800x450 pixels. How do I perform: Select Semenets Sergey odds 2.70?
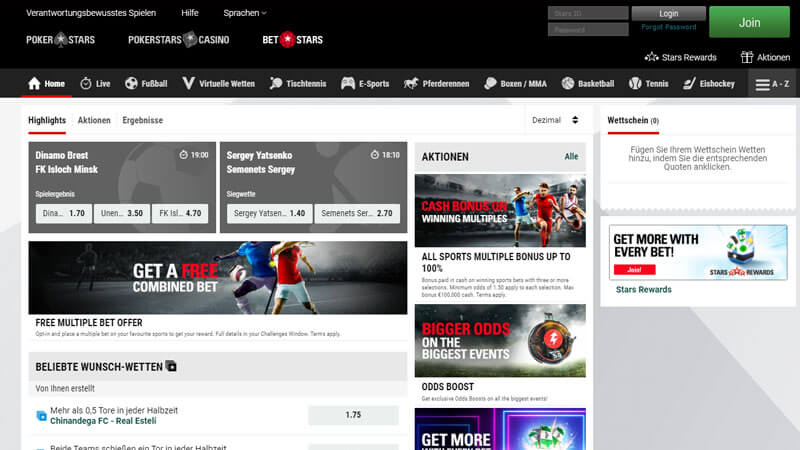click(x=357, y=213)
